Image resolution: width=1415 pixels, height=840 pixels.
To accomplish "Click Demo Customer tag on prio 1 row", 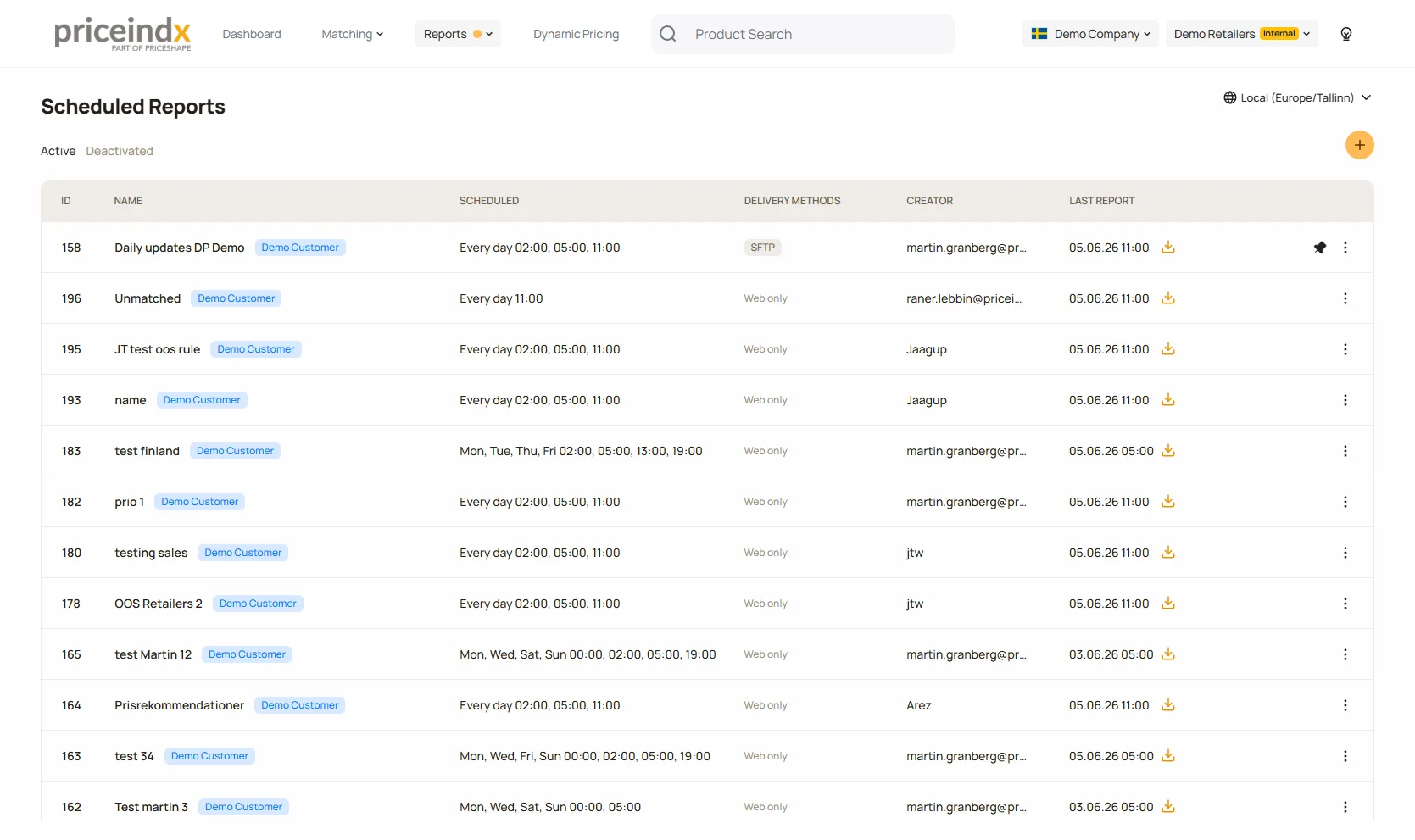I will pyautogui.click(x=199, y=502).
